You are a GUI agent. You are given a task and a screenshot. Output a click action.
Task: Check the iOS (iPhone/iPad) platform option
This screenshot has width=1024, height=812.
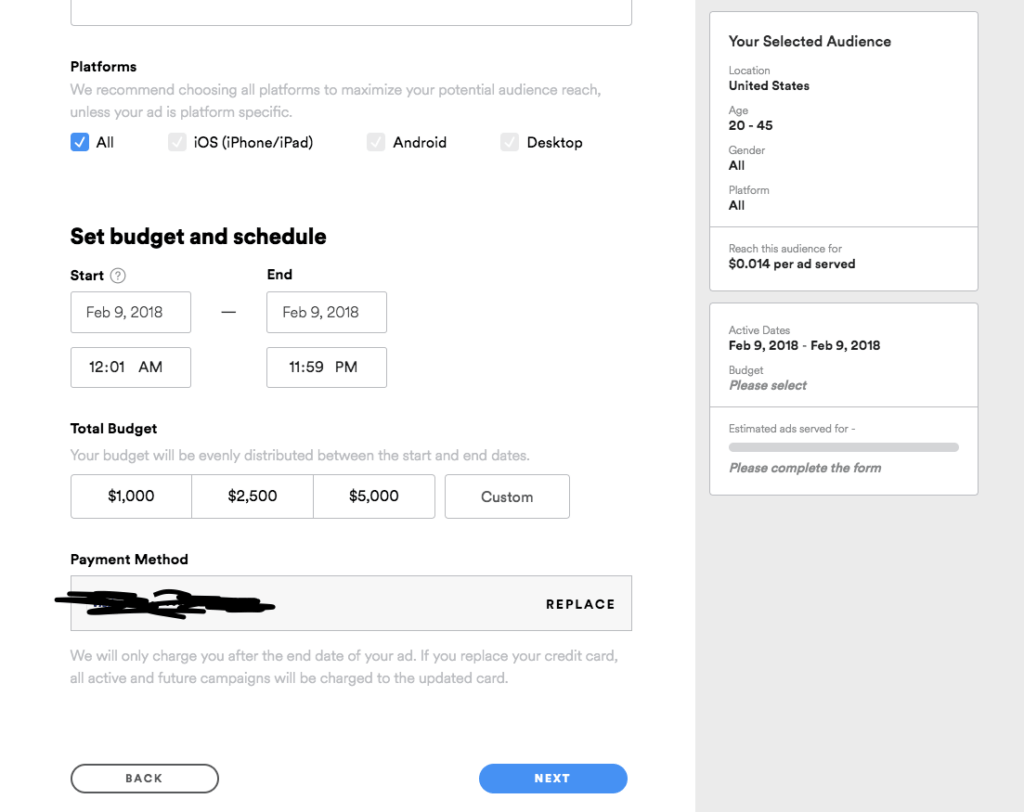(177, 142)
